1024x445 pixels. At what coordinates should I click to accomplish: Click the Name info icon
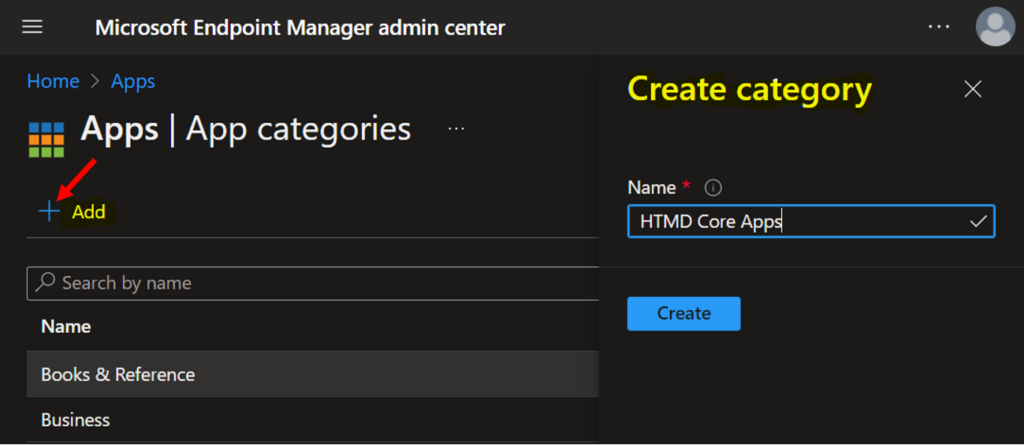coord(713,188)
